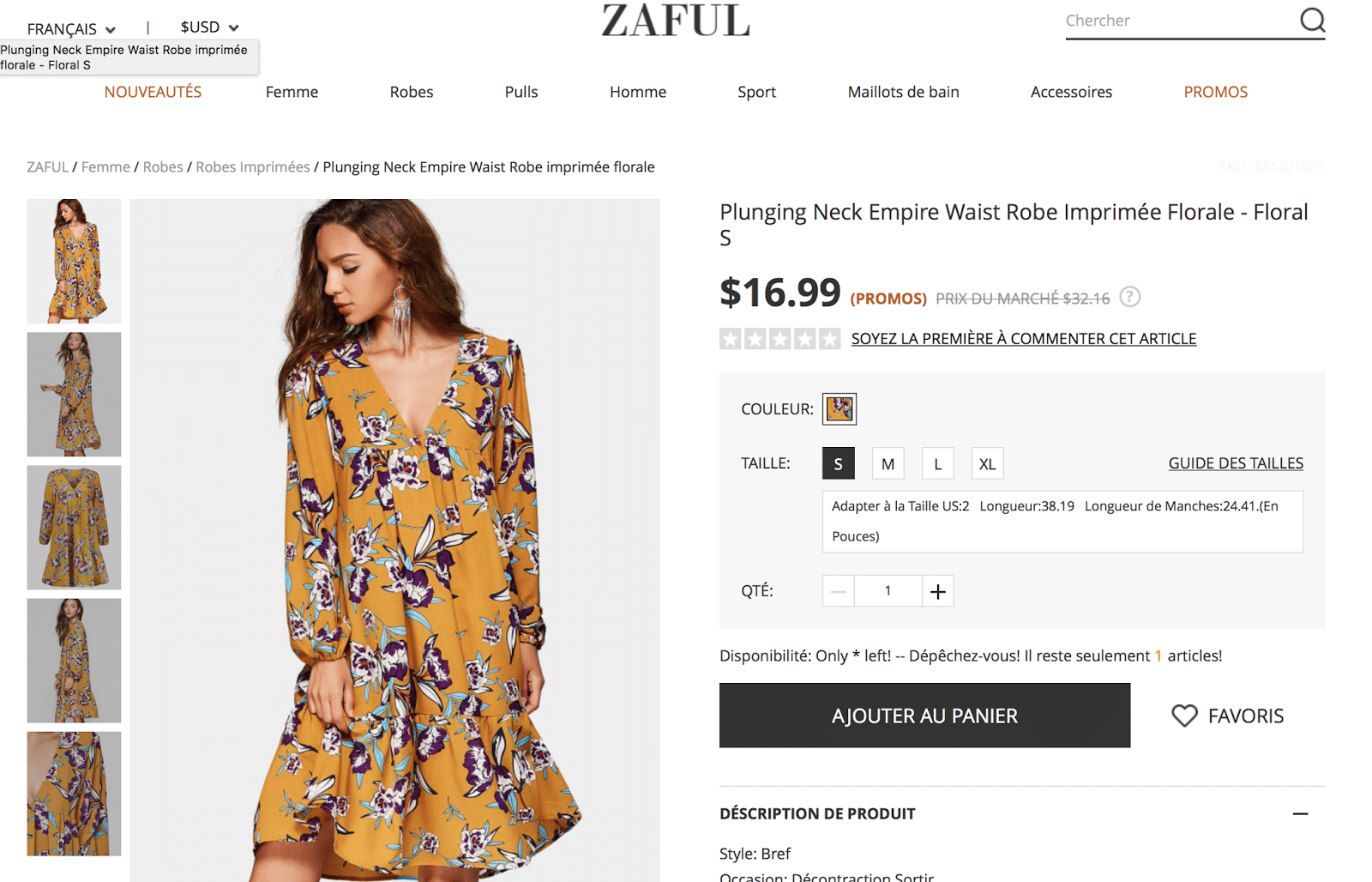Open the Maillots de bain menu

coord(903,92)
